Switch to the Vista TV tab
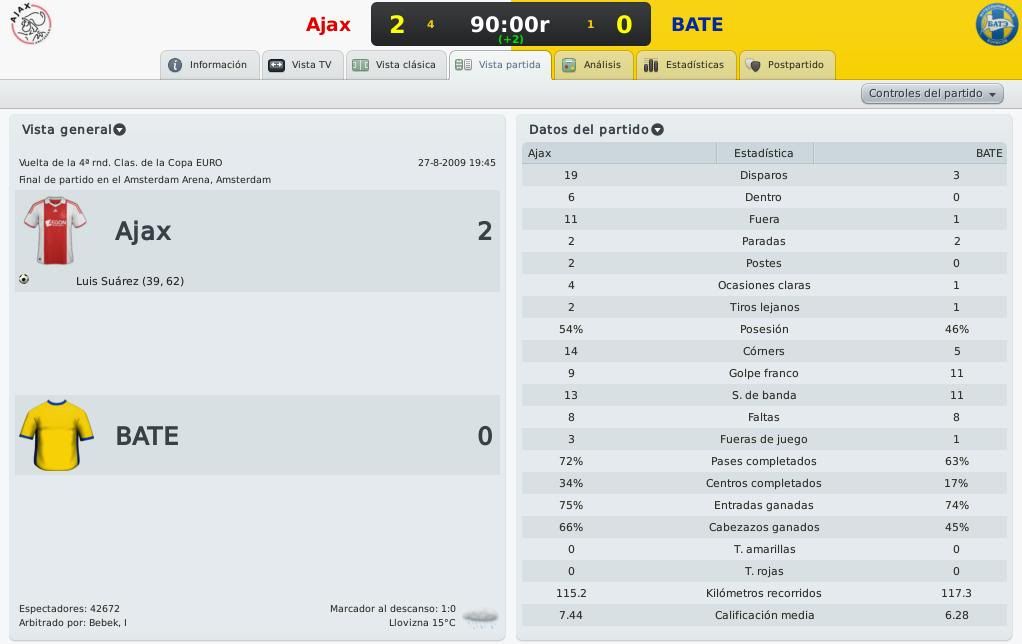The height and width of the screenshot is (644, 1022). (301, 65)
